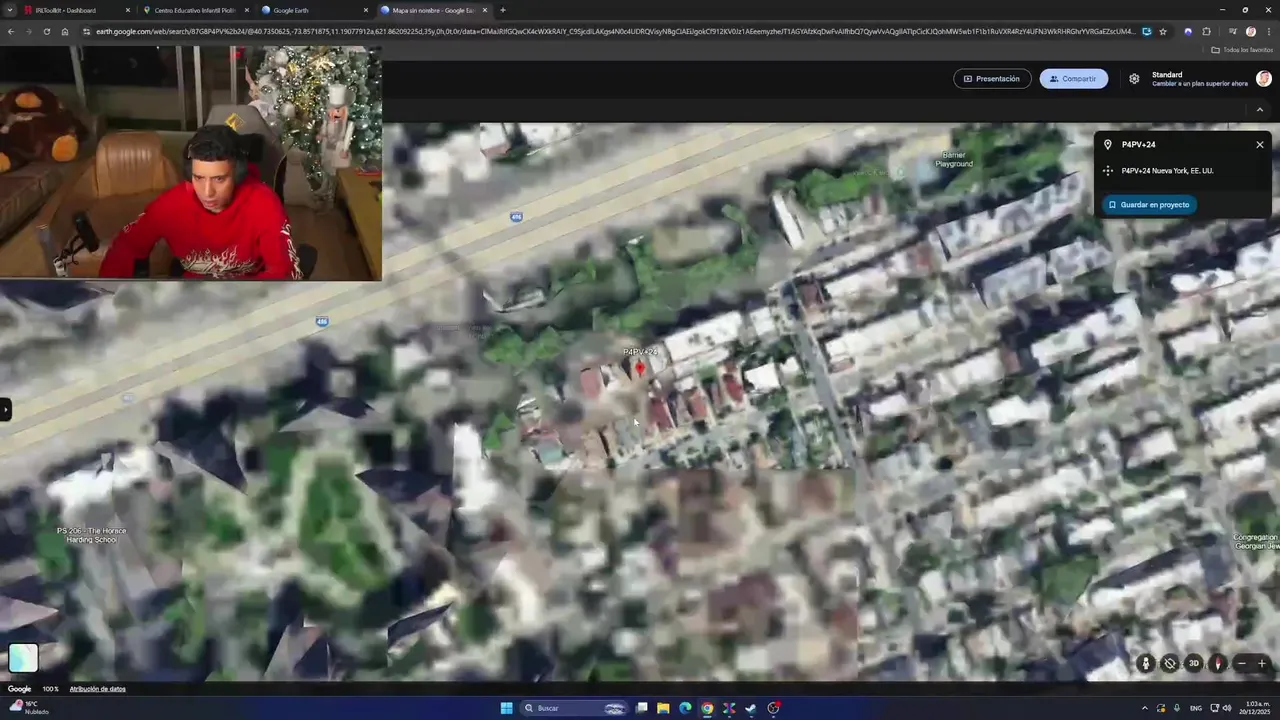Open Atribución de datos link
This screenshot has width=1280, height=720.
coord(97,689)
